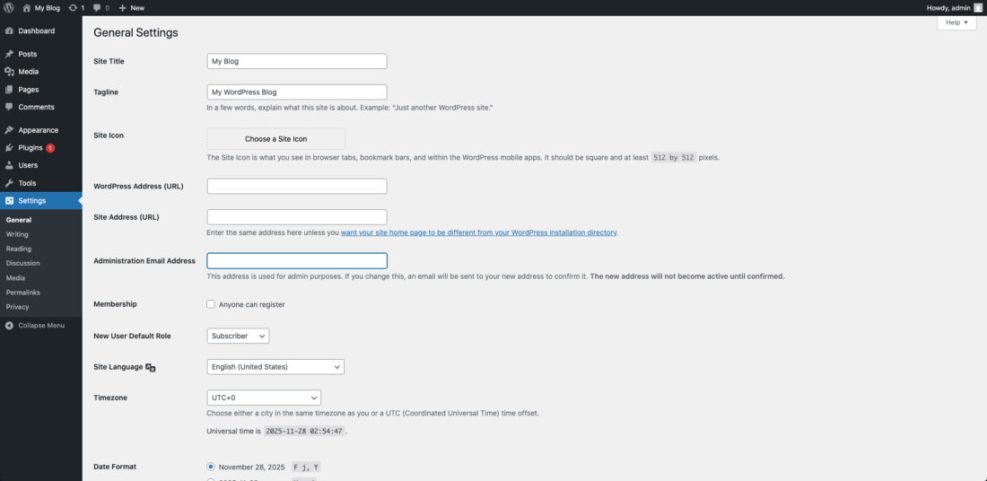Viewport: 987px width, 481px height.
Task: Click the WordPress Address (URL) field
Action: pyautogui.click(x=297, y=186)
